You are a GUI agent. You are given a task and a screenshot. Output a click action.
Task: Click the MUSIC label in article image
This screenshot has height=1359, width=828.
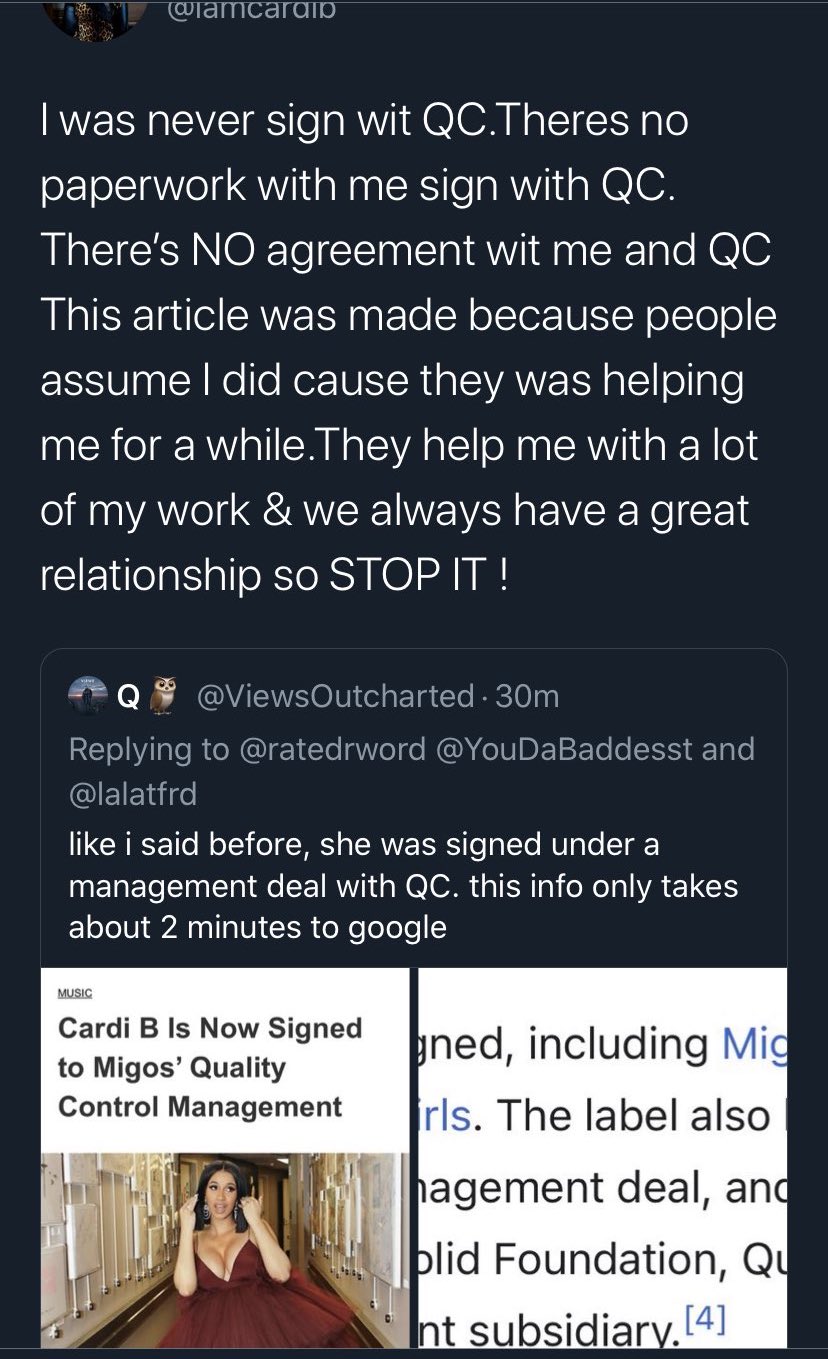pos(74,993)
